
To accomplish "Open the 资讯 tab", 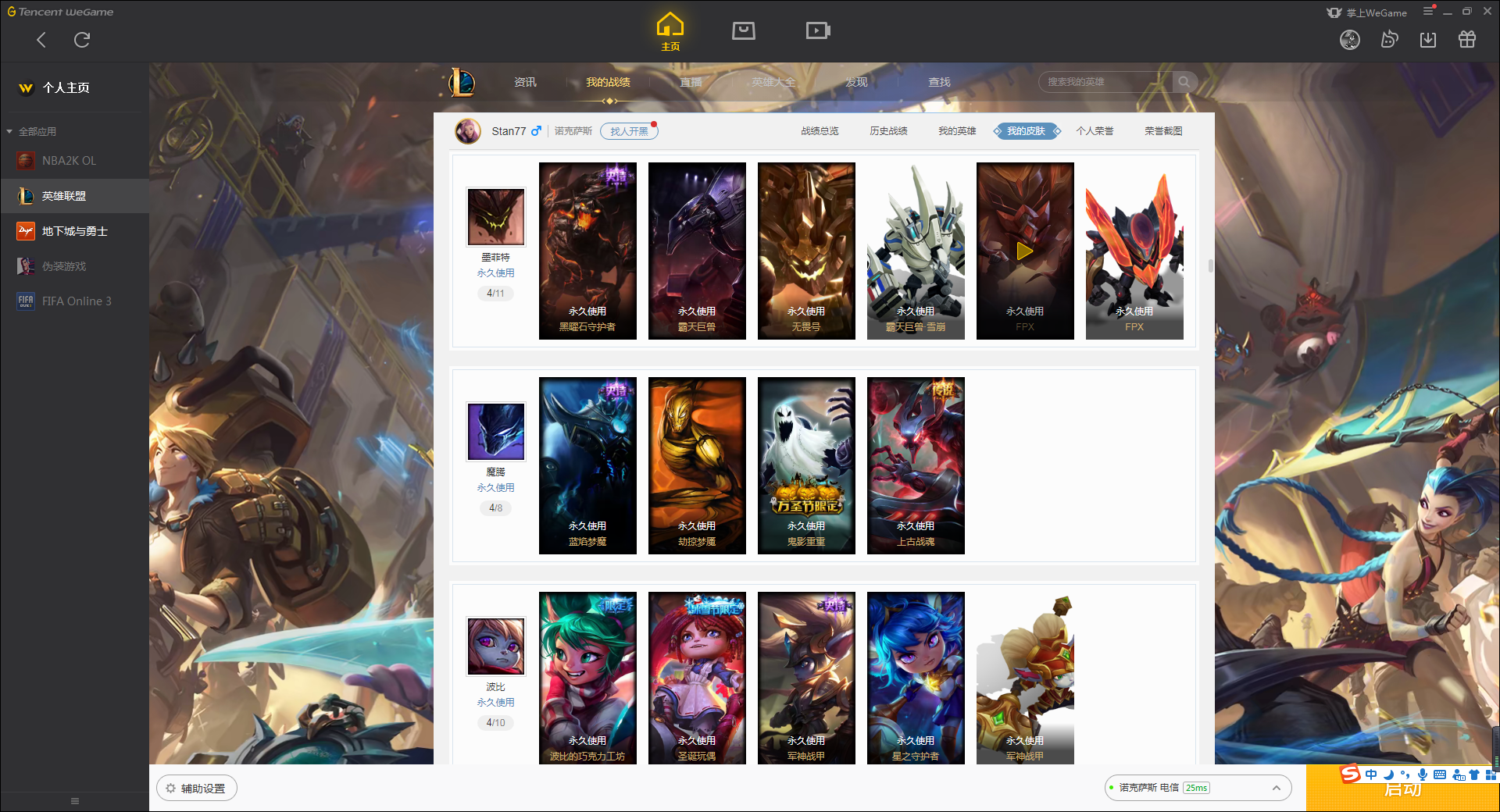I will pyautogui.click(x=525, y=82).
